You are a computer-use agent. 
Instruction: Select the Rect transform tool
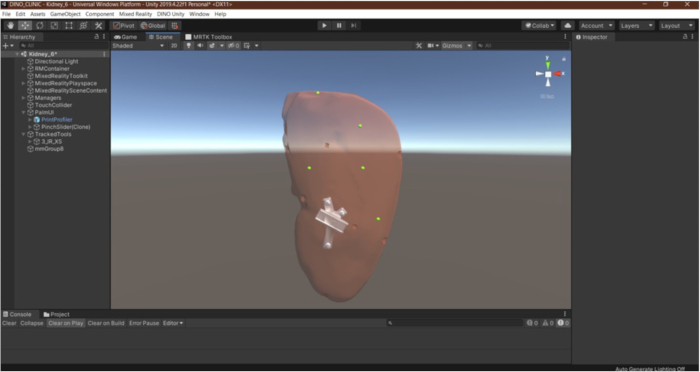(x=69, y=25)
